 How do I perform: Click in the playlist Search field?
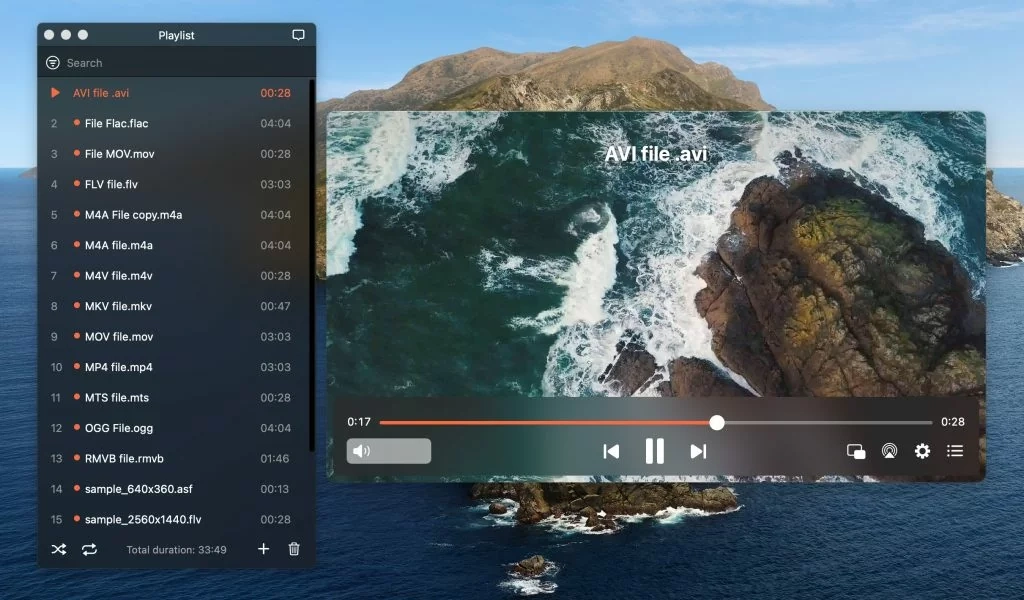180,63
